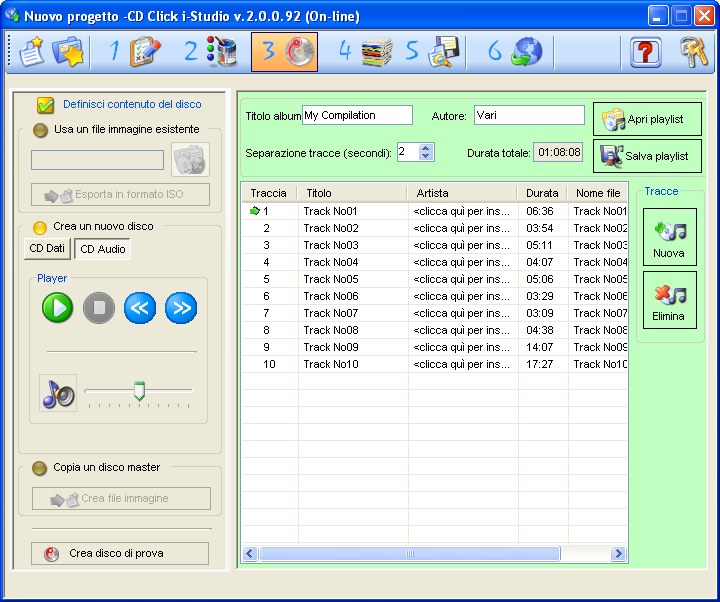Image resolution: width=720 pixels, height=602 pixels.
Task: Increase track separation seconds with up arrow
Action: pos(427,148)
